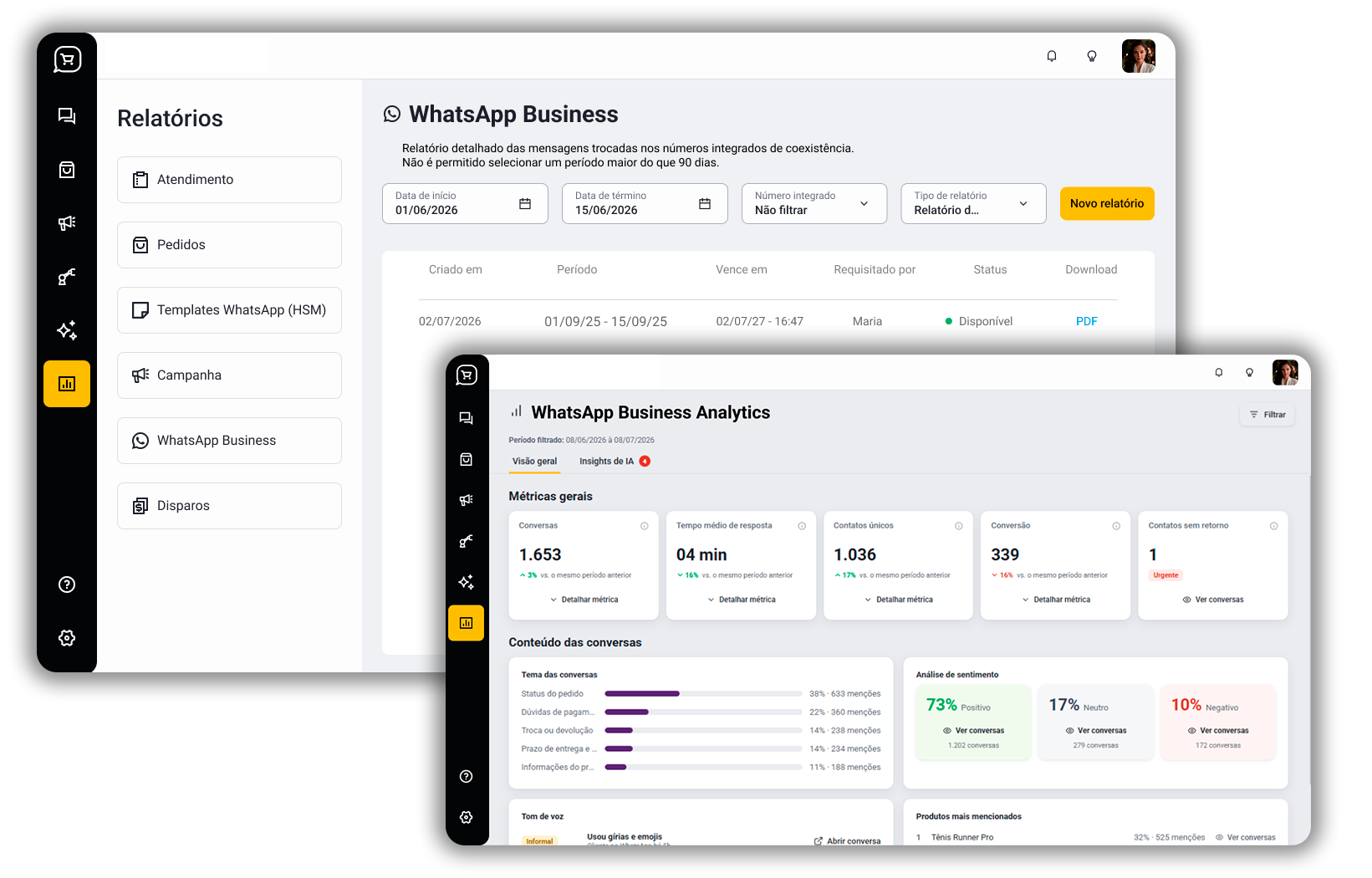Open the robot arm icon in Analytics sidebar
1372x878 pixels.
tap(467, 541)
